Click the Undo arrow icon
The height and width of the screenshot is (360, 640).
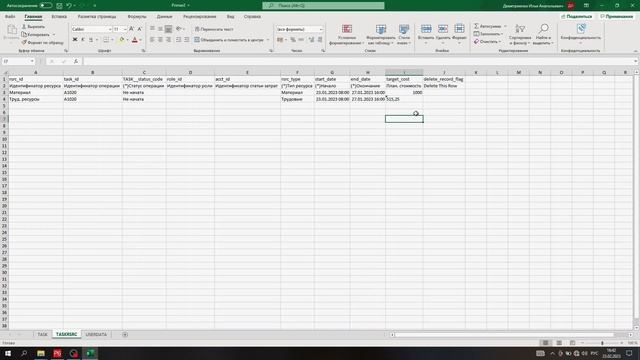coord(69,6)
